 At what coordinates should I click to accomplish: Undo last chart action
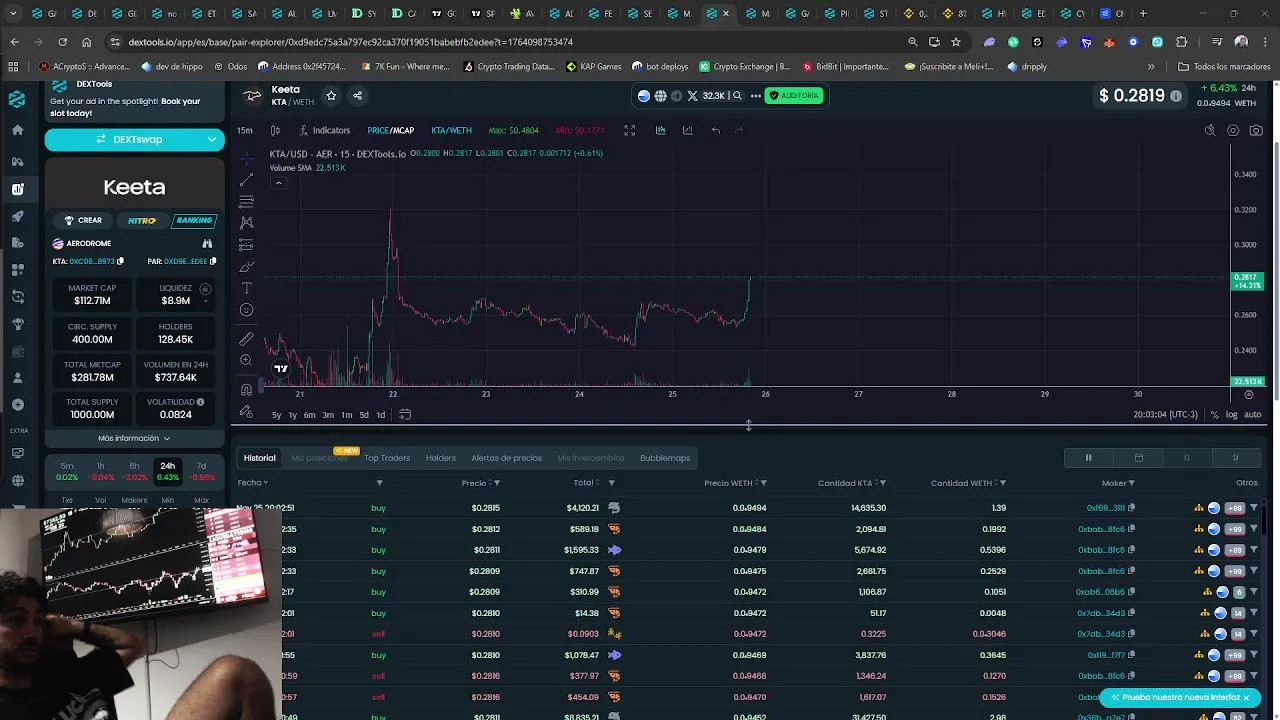[716, 130]
